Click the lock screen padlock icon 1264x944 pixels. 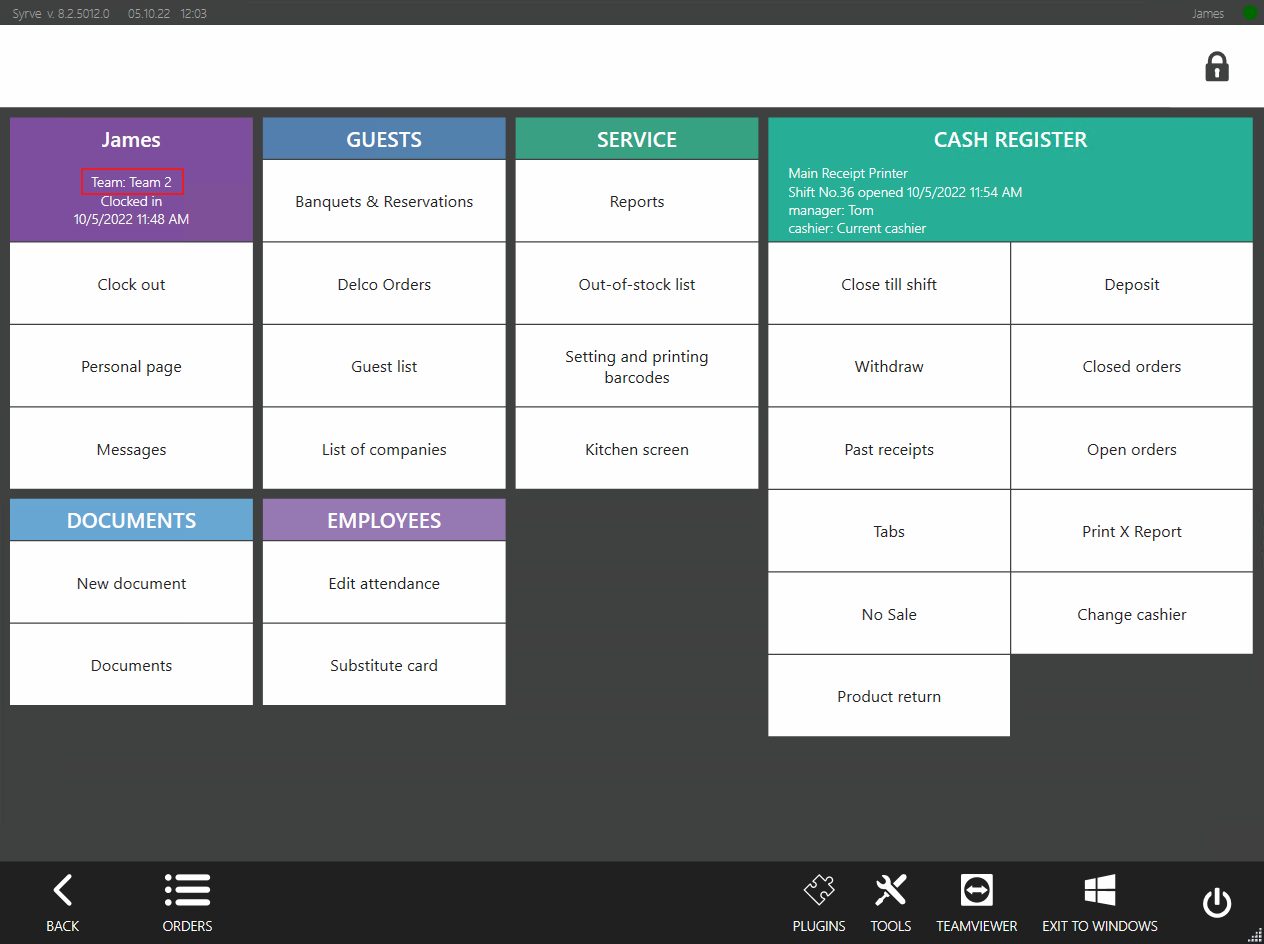(1216, 67)
